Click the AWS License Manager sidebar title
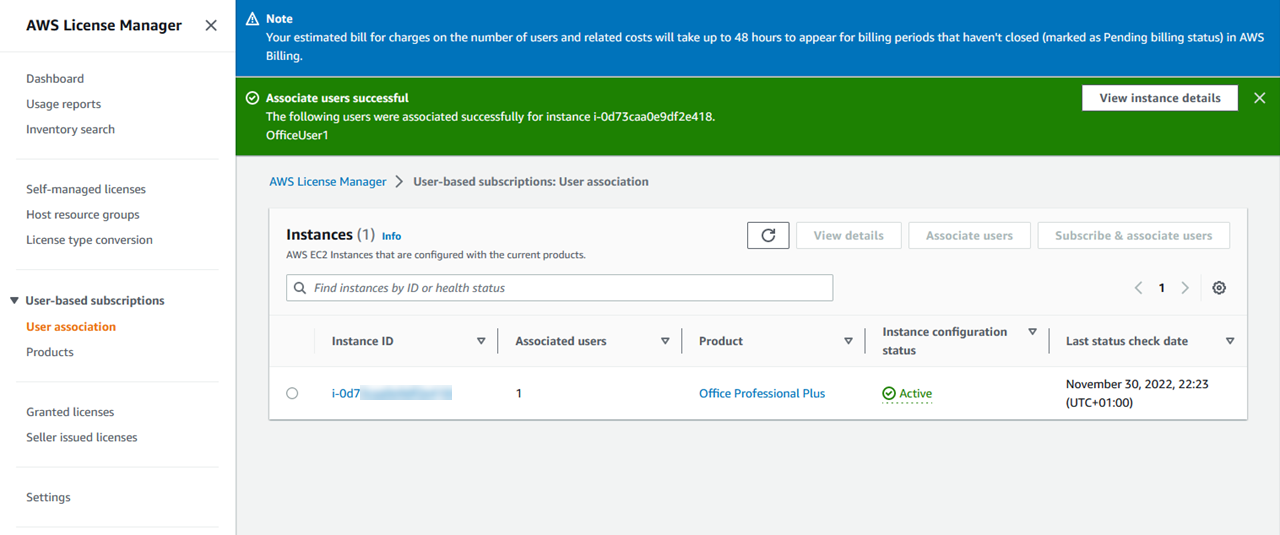Image resolution: width=1280 pixels, height=535 pixels. tap(104, 26)
